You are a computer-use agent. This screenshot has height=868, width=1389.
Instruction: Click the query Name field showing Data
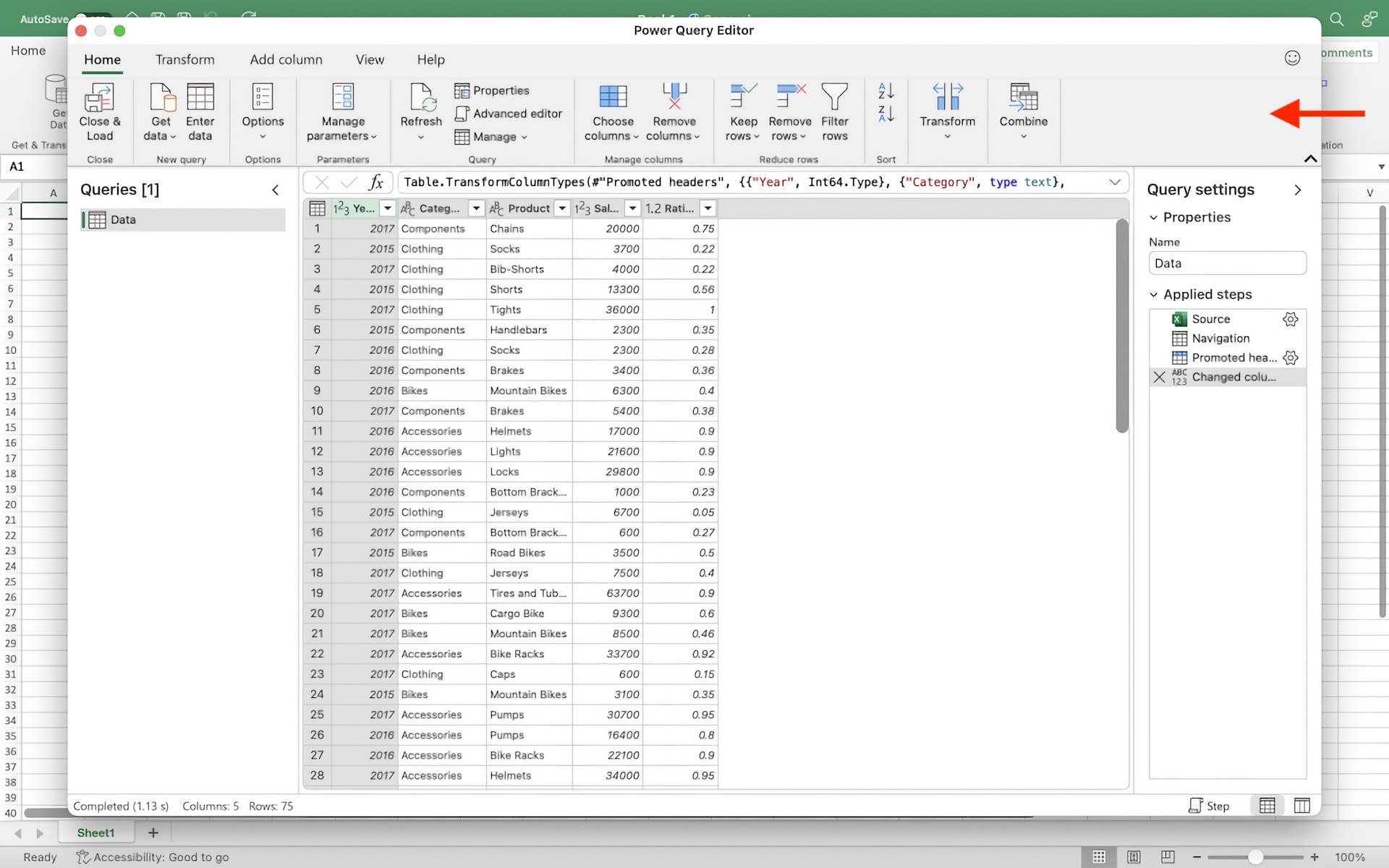click(x=1227, y=263)
